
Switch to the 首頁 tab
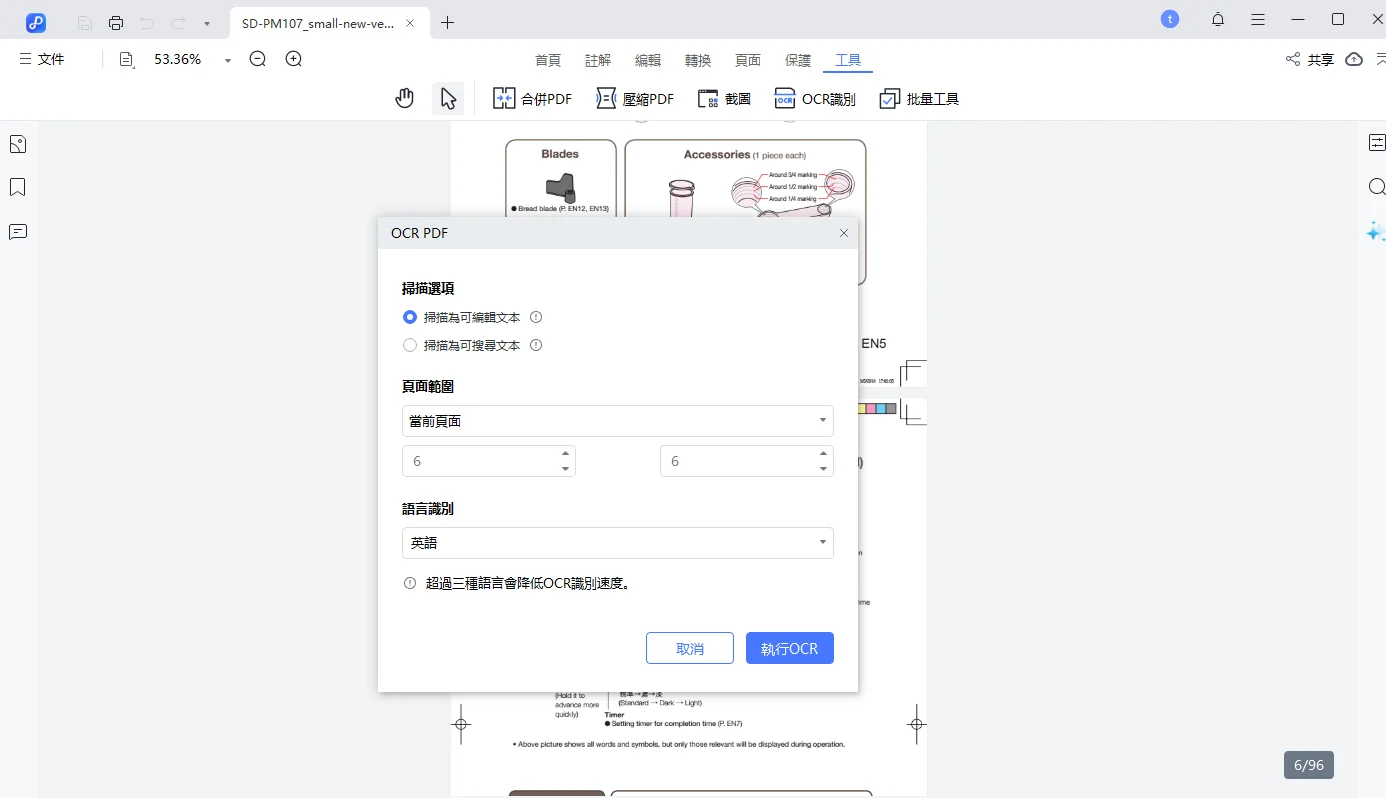548,60
